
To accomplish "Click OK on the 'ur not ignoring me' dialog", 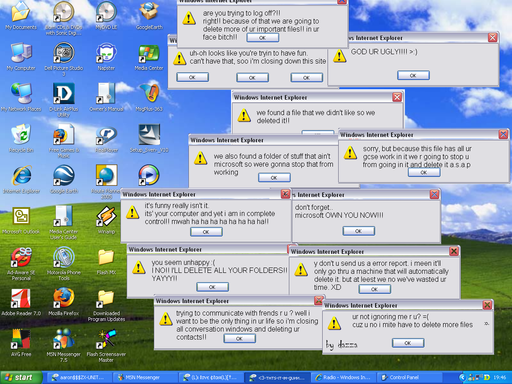I will (x=408, y=343).
